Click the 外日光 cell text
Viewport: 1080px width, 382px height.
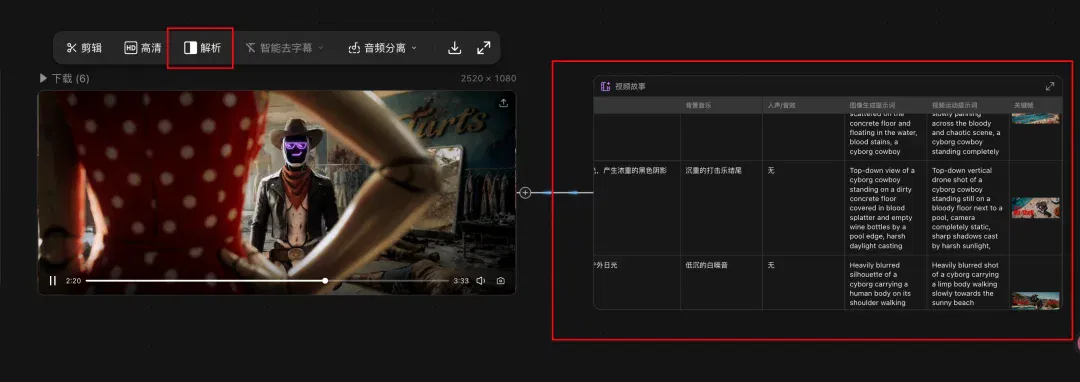tap(605, 265)
